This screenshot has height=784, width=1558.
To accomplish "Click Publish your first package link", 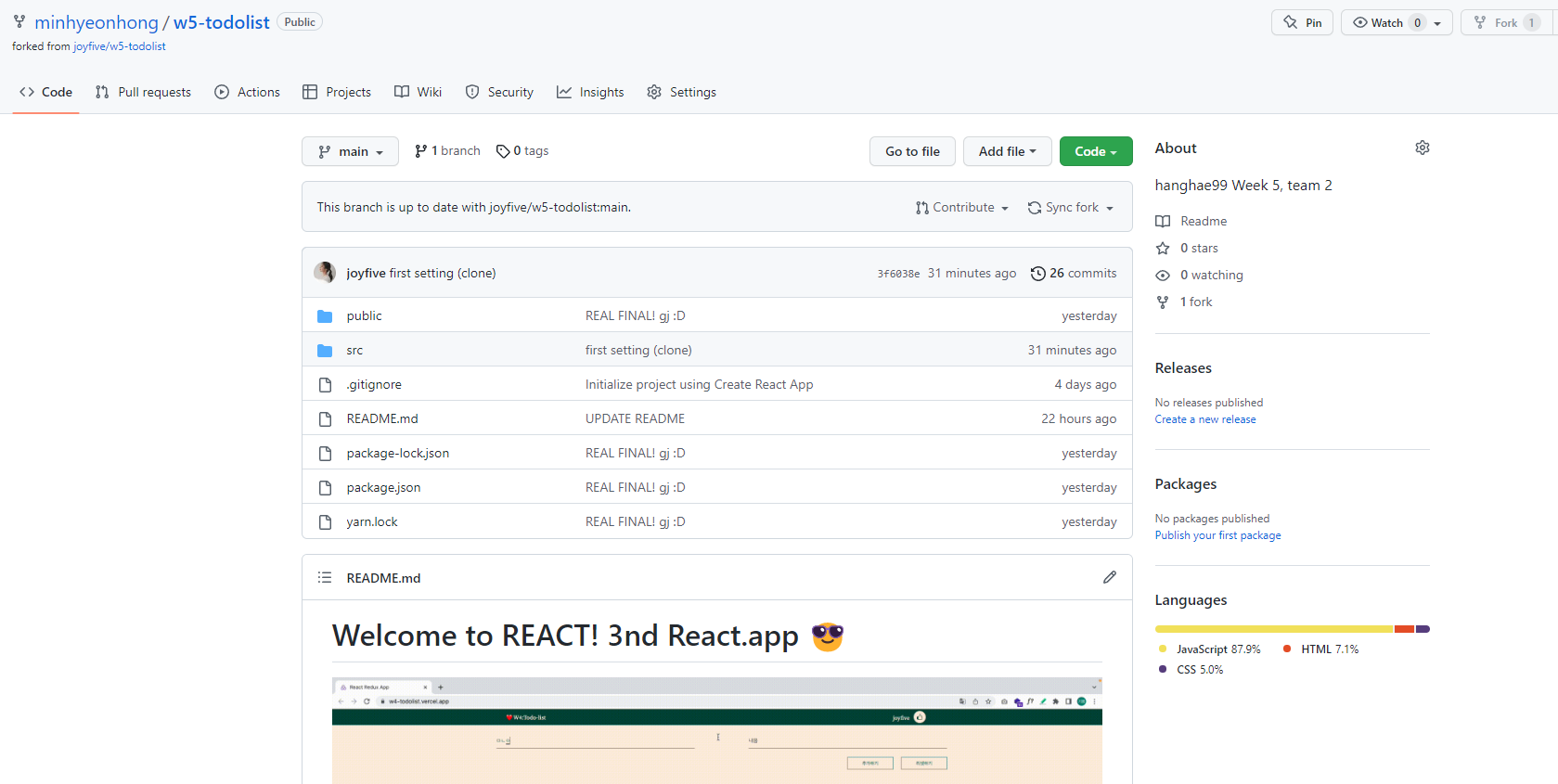I will 1217,535.
